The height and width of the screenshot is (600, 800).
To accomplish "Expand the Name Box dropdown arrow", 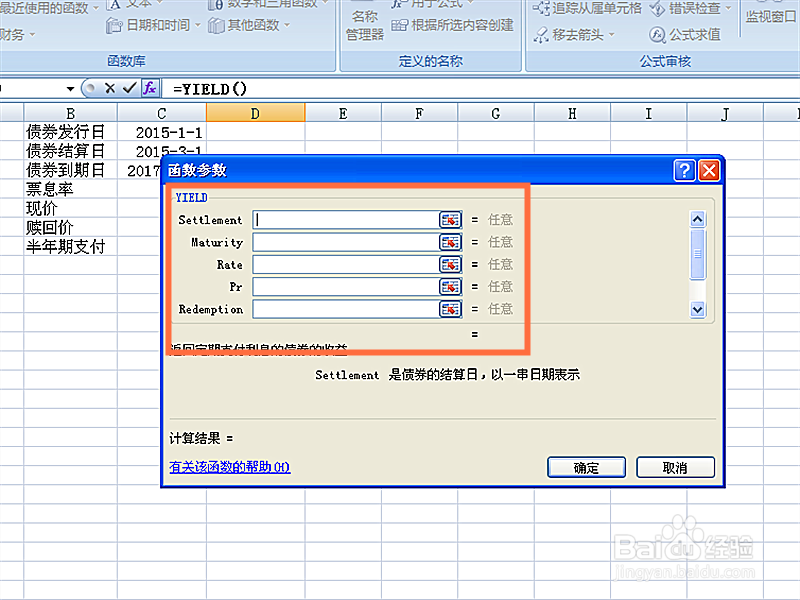I will 70,89.
